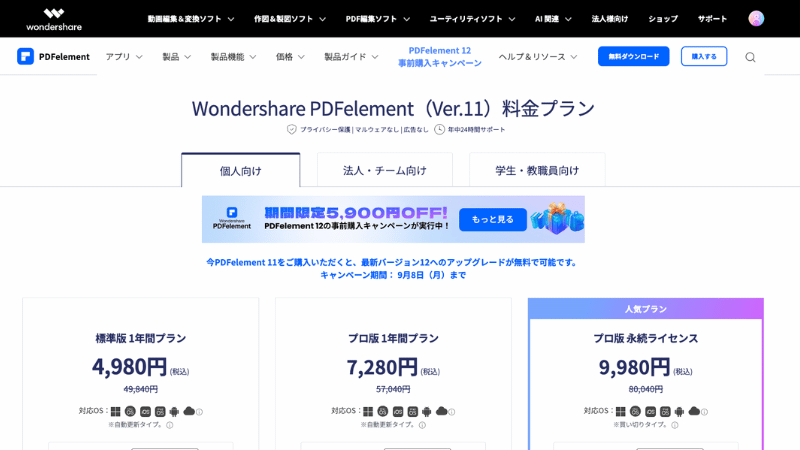Viewport: 800px width, 450px height.
Task: Click the 人気プラン ribbon label
Action: tap(646, 309)
